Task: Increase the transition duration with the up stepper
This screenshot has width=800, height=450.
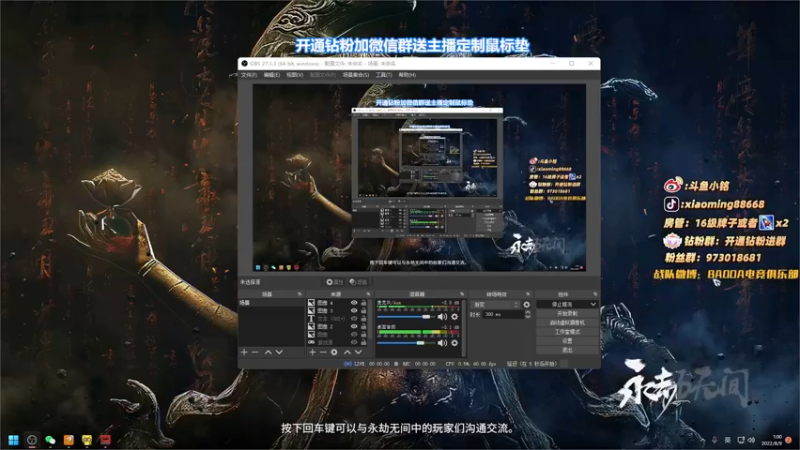Action: 528,312
